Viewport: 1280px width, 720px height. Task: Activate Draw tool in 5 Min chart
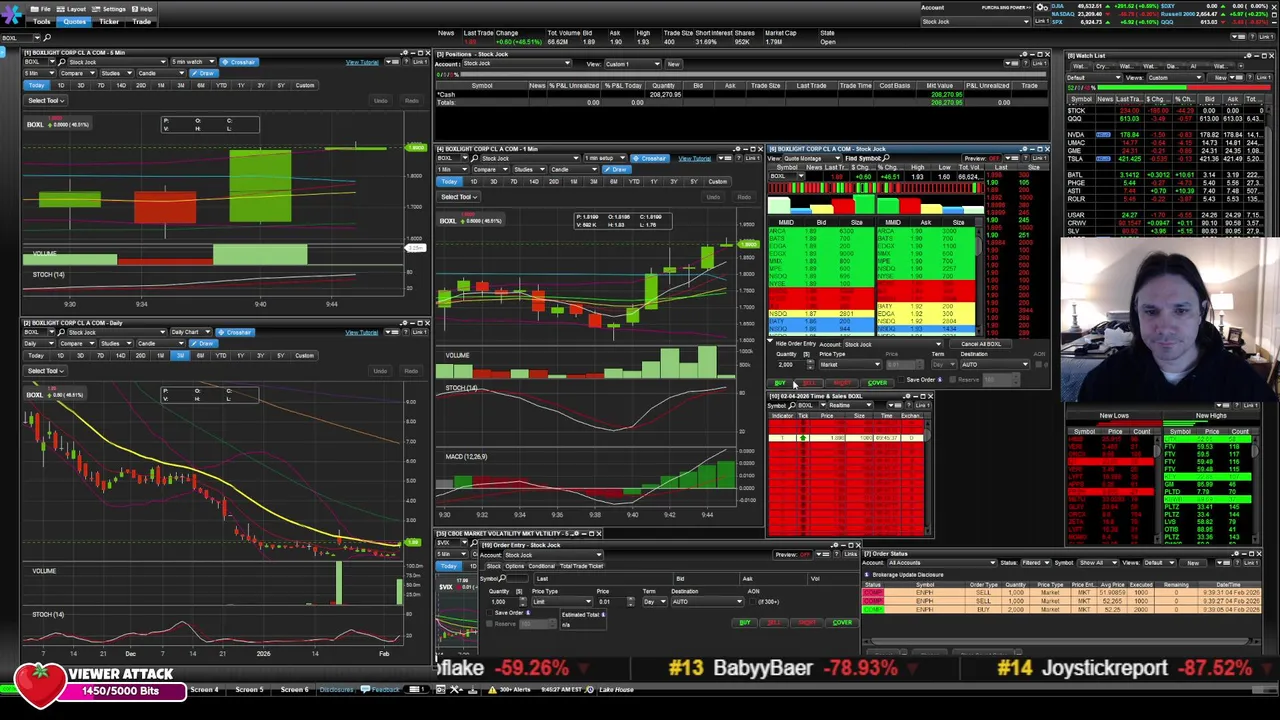(205, 73)
